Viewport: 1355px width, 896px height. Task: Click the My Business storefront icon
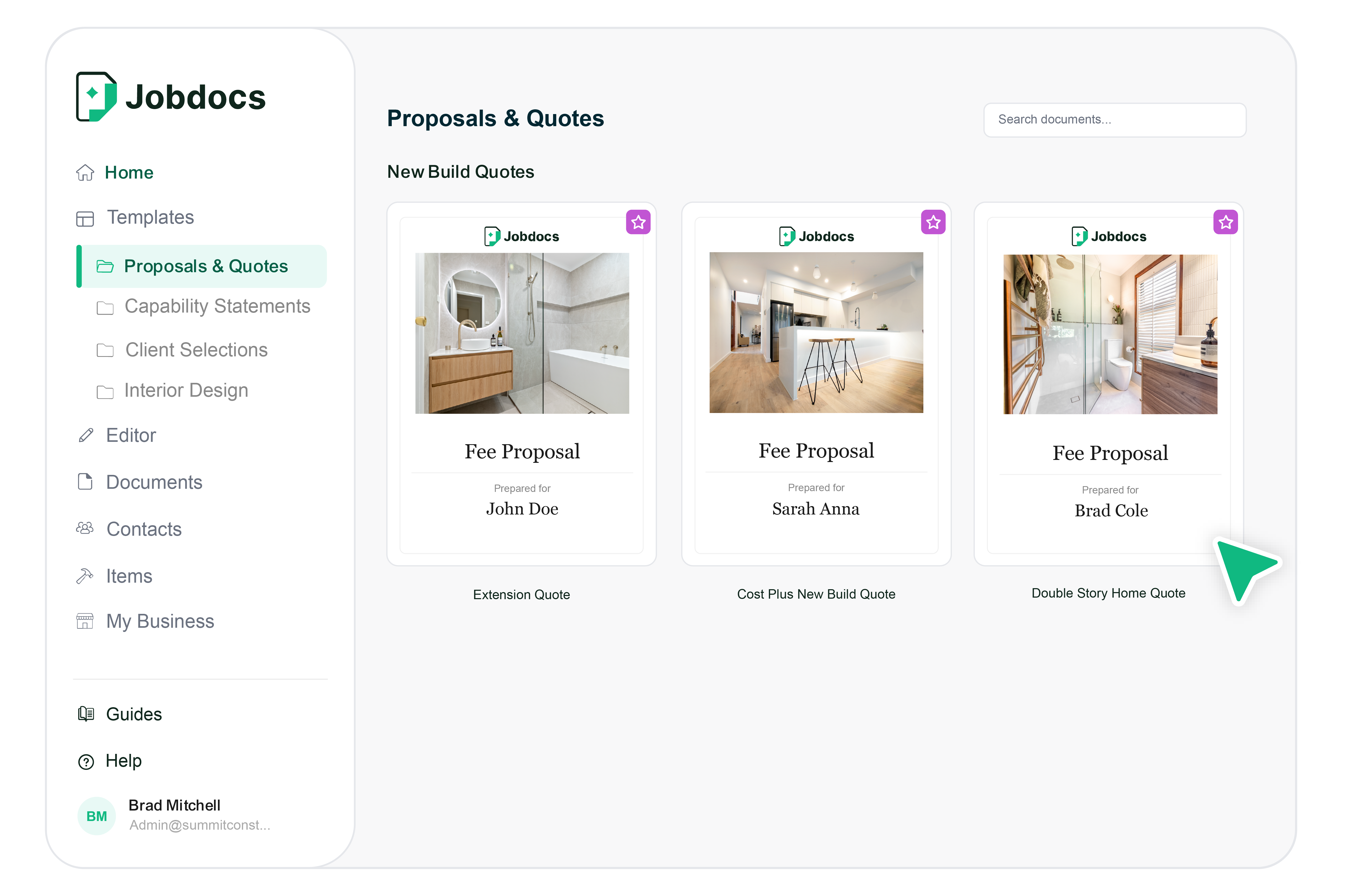tap(85, 621)
